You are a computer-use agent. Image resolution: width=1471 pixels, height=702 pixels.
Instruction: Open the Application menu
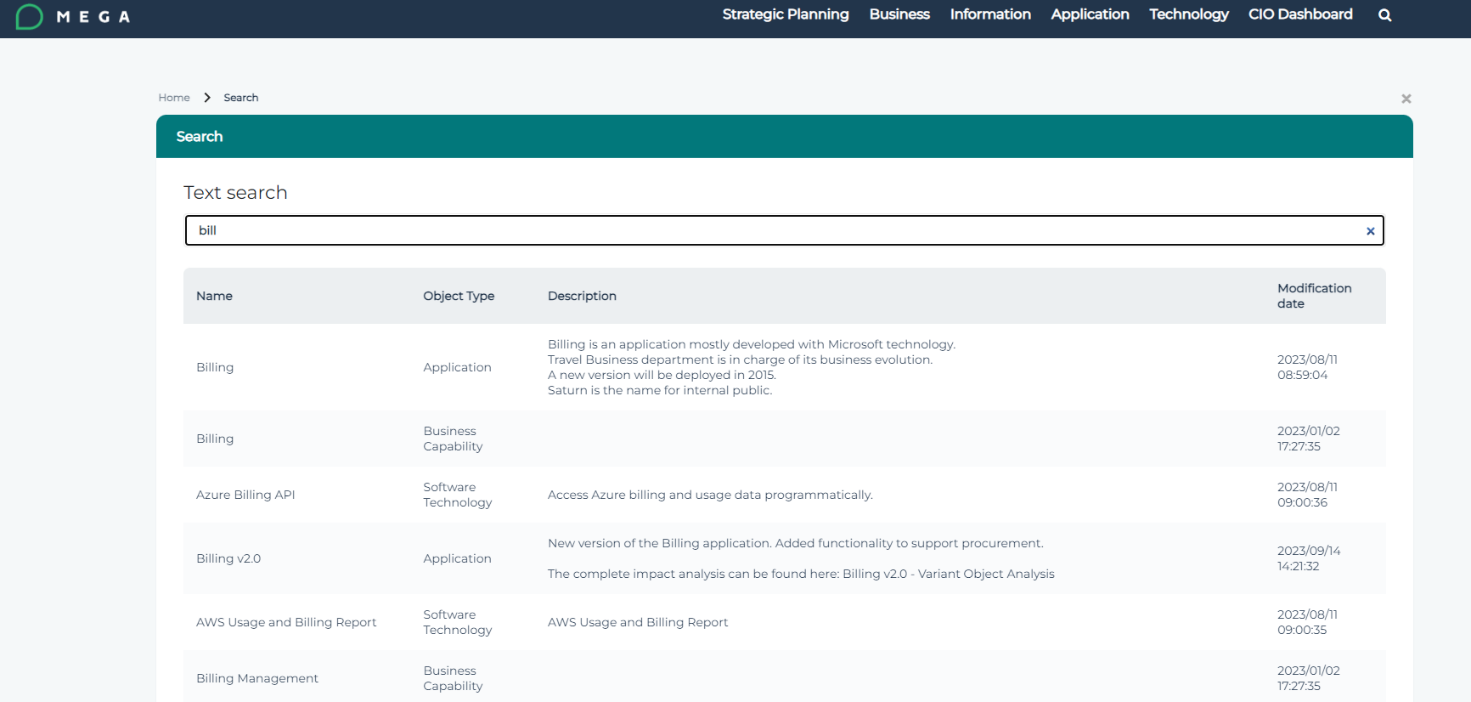point(1089,14)
